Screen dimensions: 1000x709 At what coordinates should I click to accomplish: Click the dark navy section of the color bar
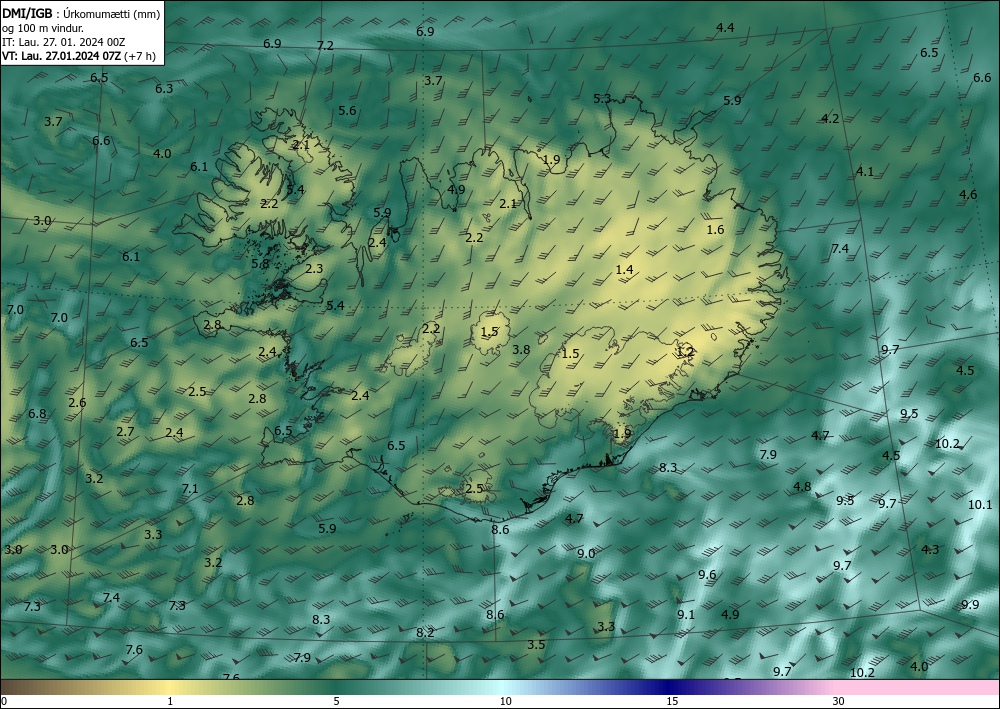(666, 687)
